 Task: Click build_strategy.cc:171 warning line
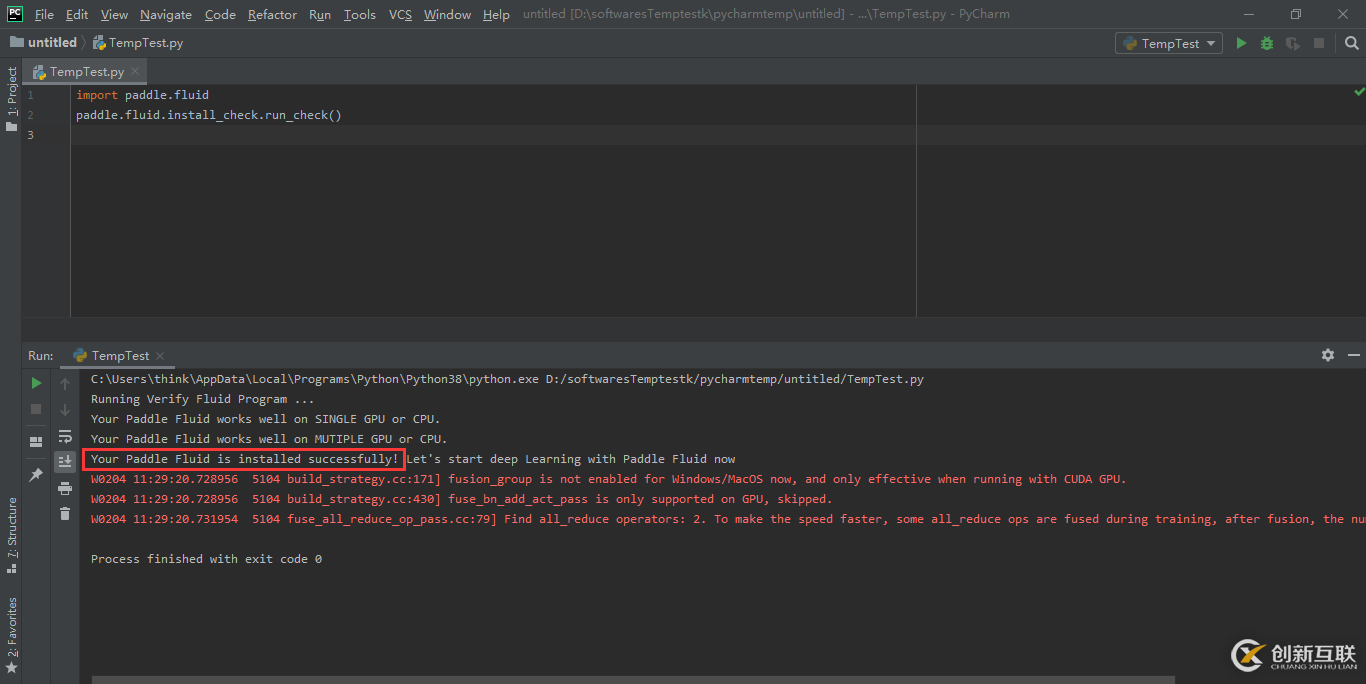(x=608, y=479)
